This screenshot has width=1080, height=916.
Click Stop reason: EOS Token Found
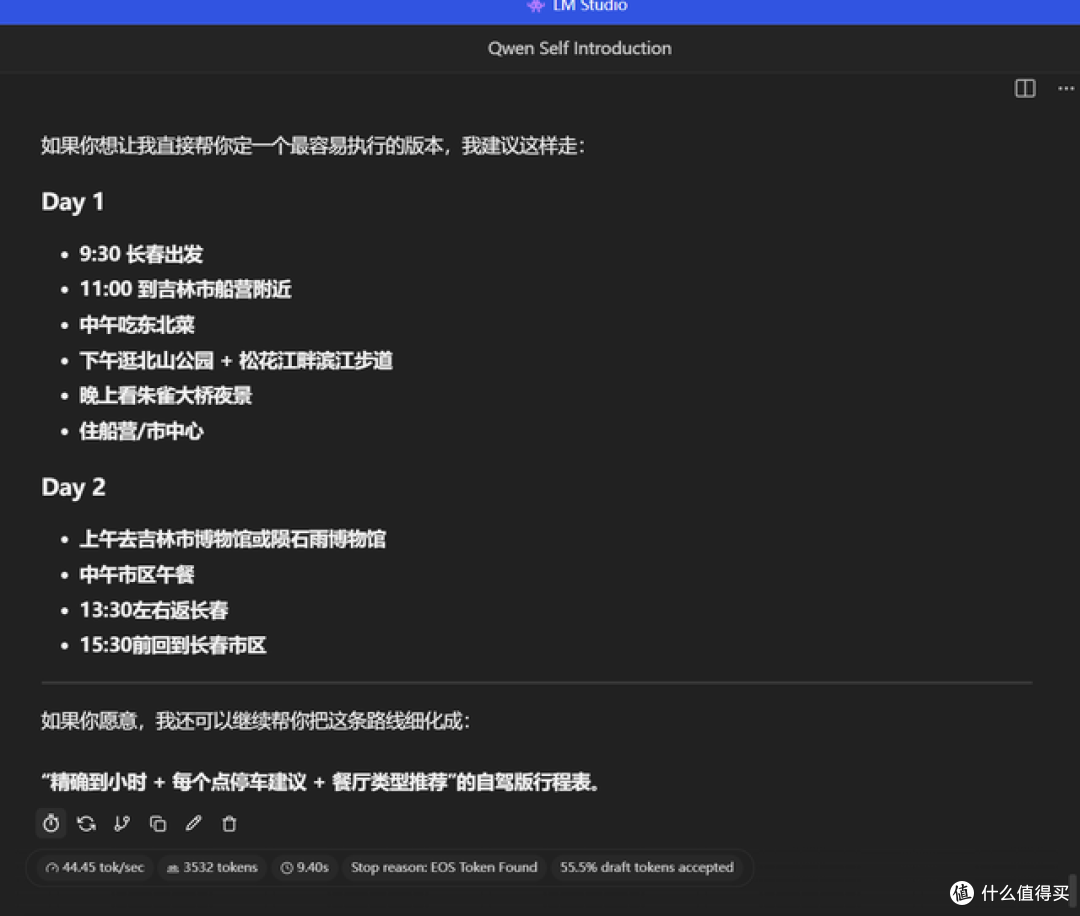coord(444,867)
